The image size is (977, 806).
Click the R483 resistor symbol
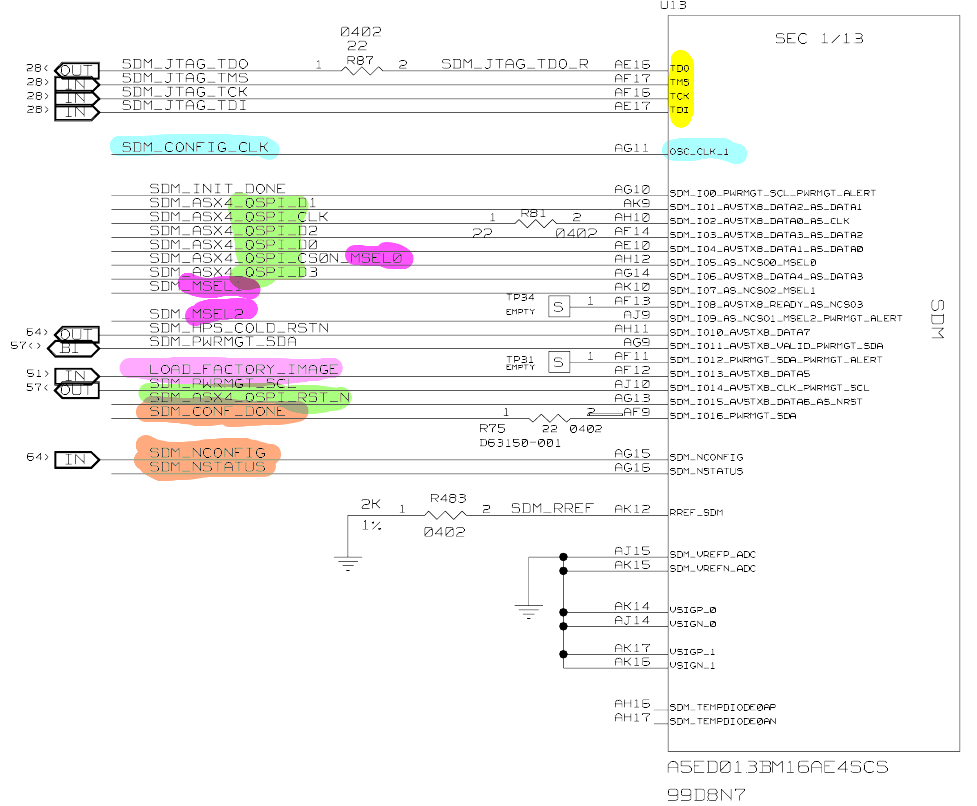tap(445, 515)
